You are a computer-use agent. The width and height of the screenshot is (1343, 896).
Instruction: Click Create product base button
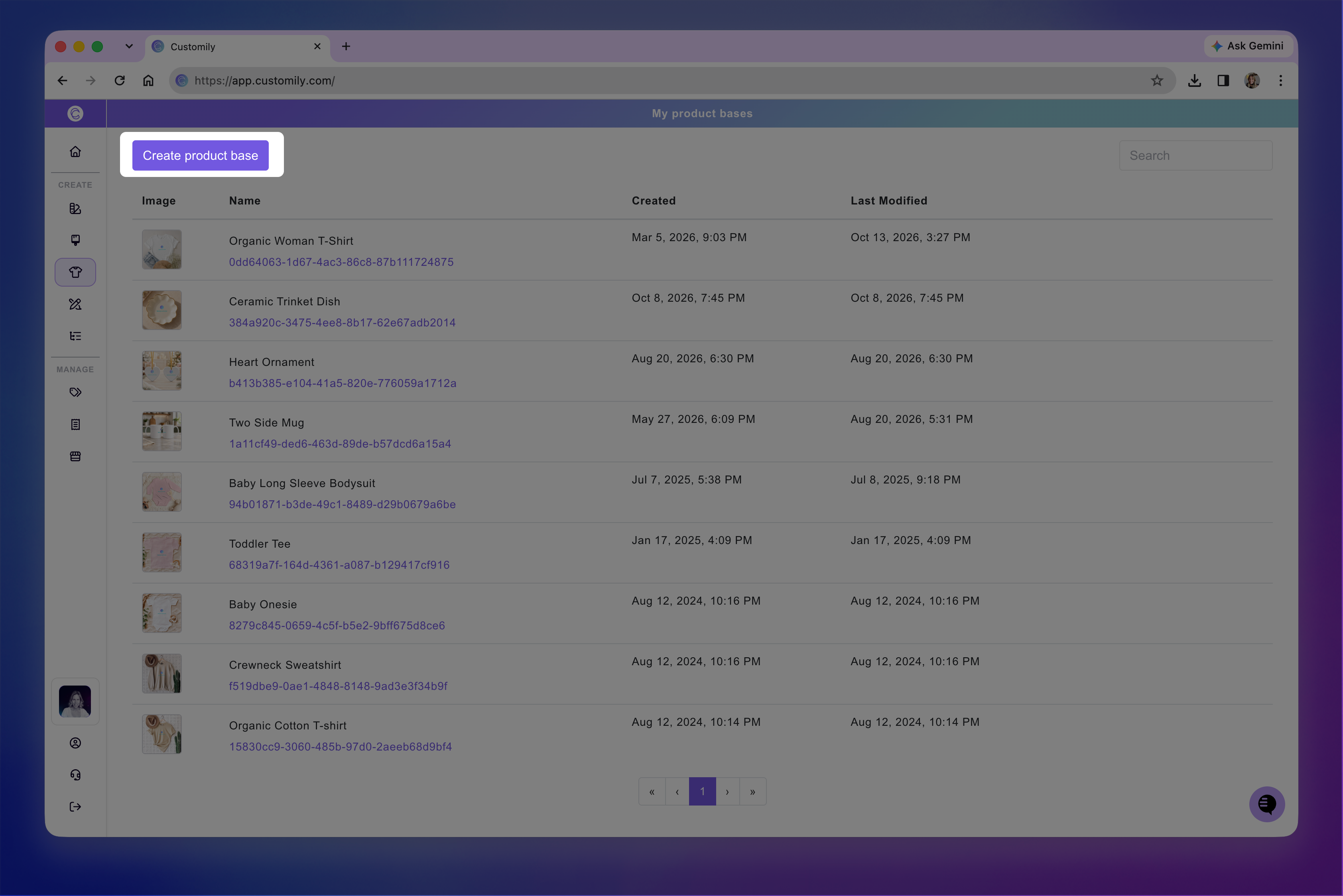(200, 155)
